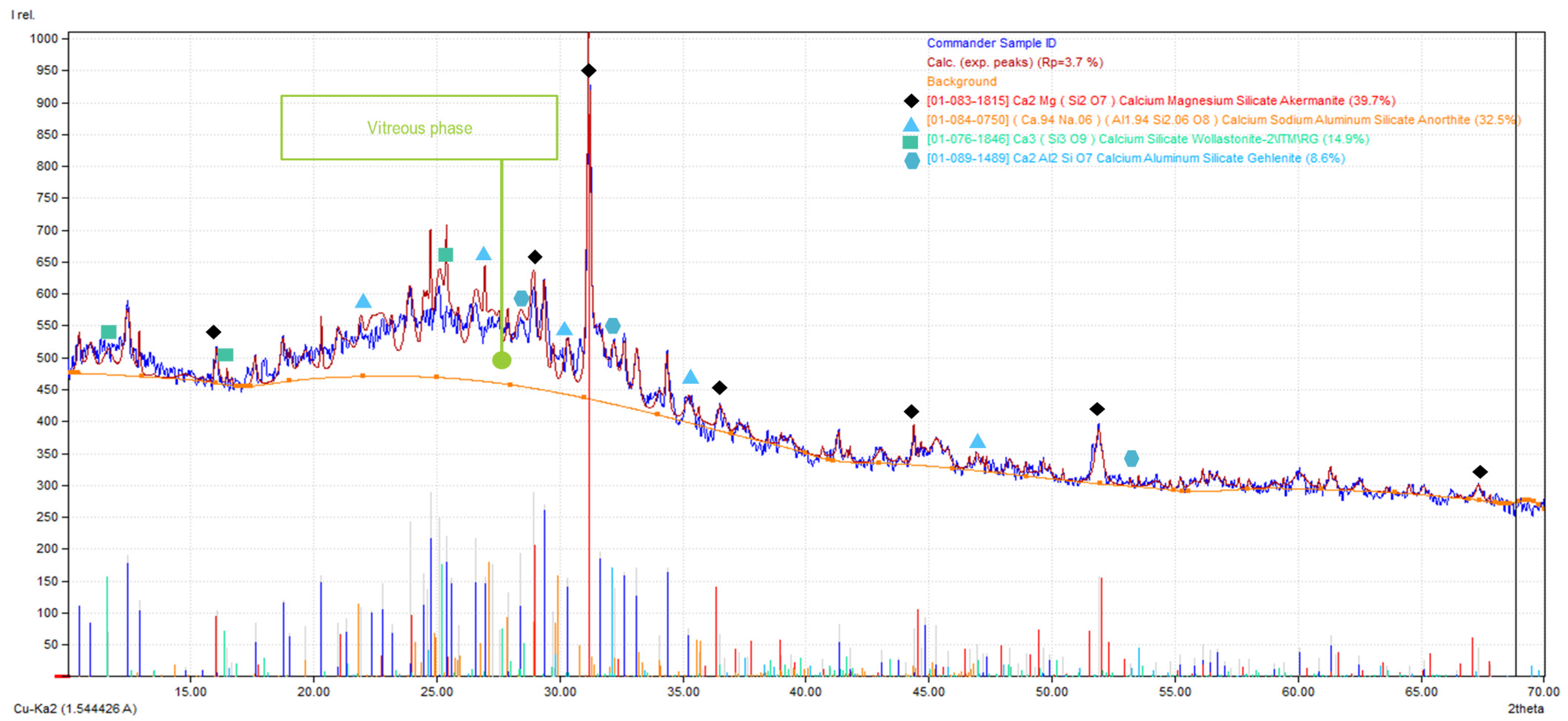Screen dimensions: 1568x721
Task: Click the black diamond marker near 67 degrees
Action: (x=1480, y=472)
